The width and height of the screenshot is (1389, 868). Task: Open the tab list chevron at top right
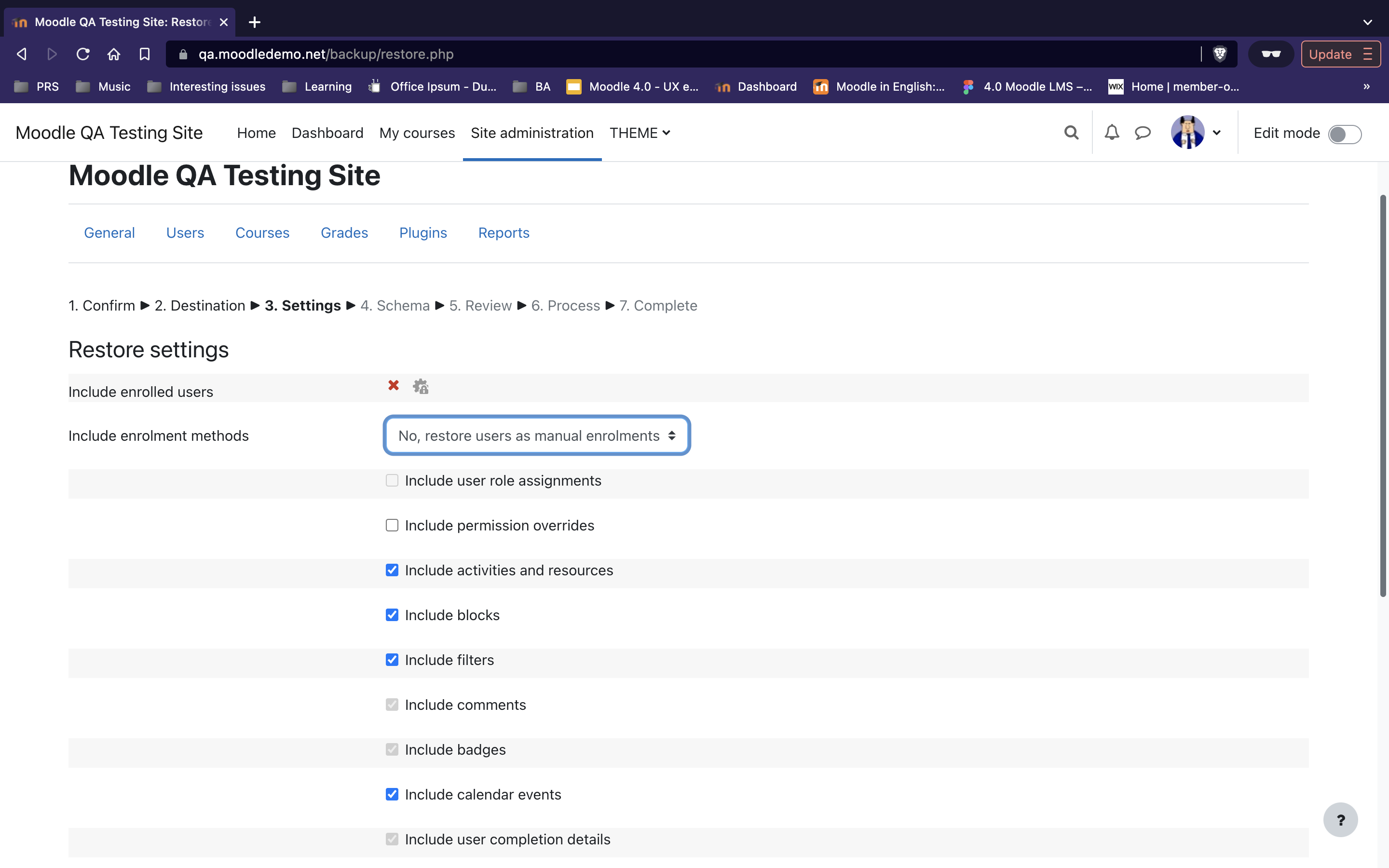(x=1368, y=22)
